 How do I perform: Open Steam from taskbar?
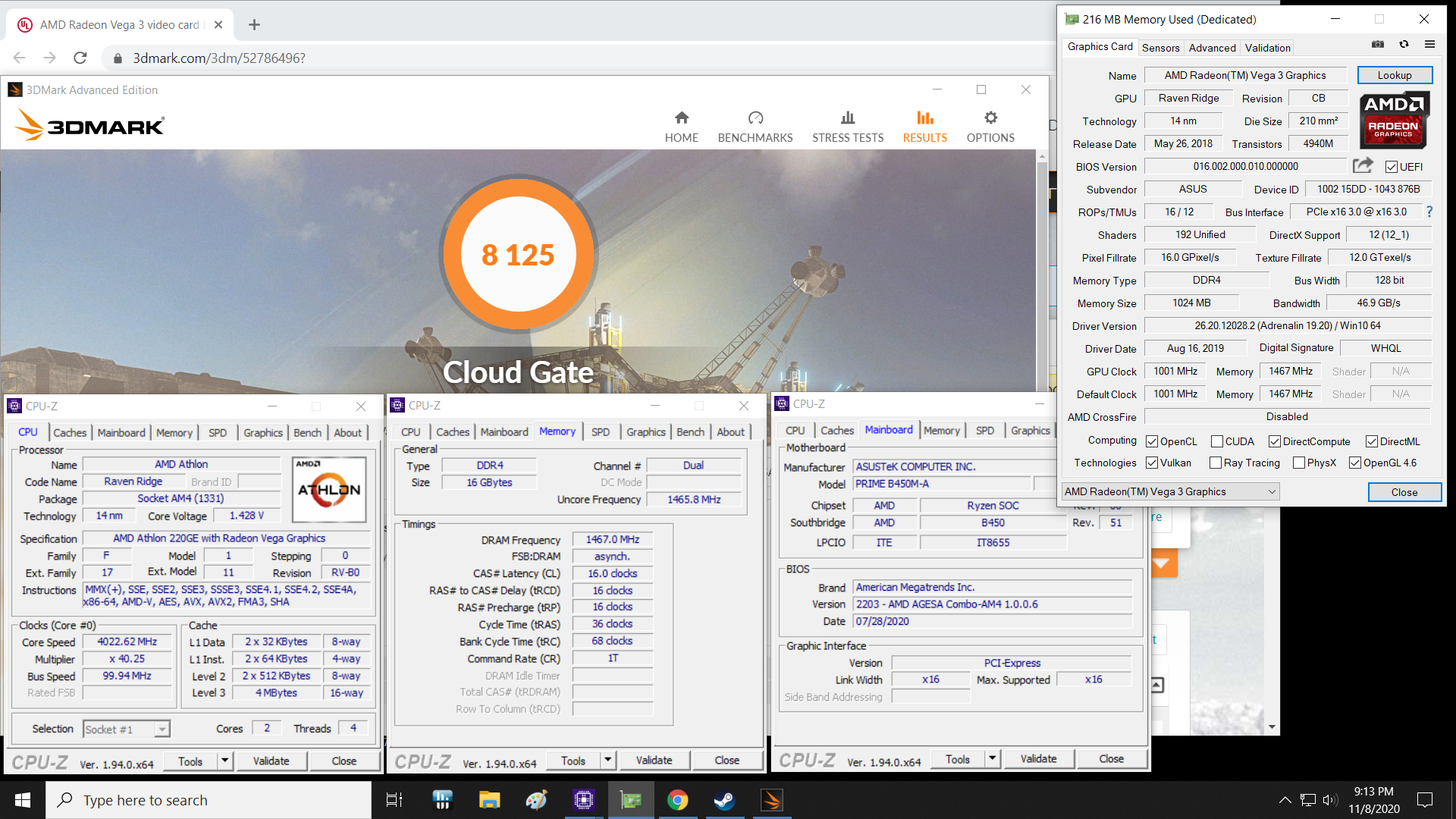click(x=724, y=800)
